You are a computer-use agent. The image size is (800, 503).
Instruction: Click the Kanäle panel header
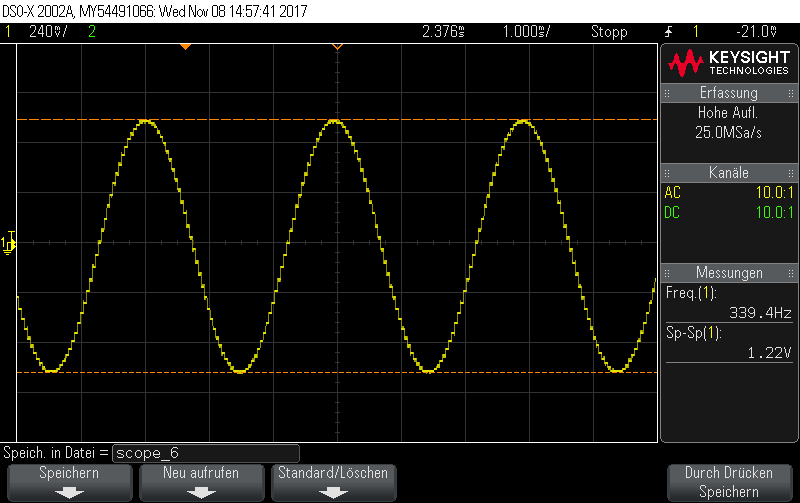pos(729,173)
